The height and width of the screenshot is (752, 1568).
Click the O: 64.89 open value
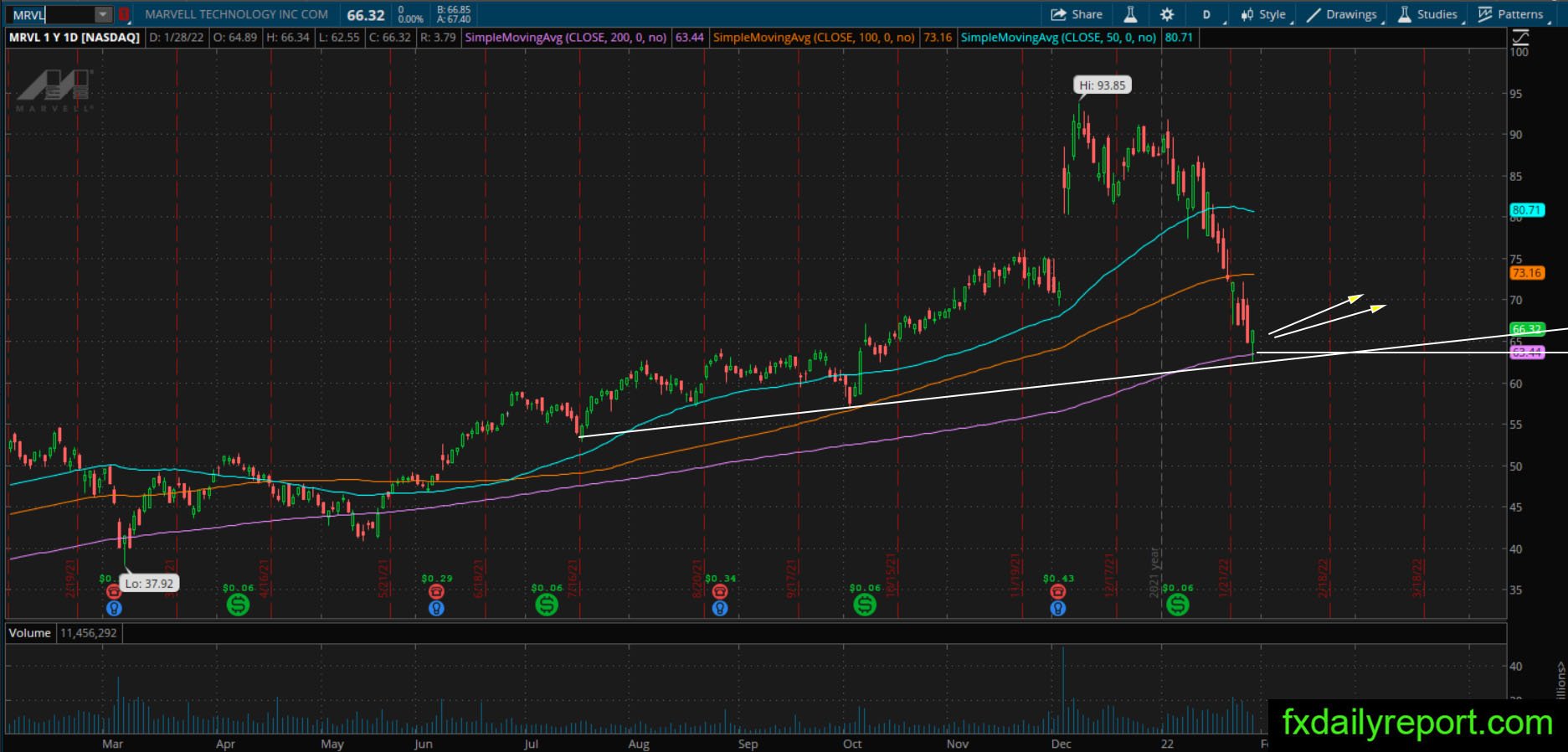pyautogui.click(x=235, y=38)
